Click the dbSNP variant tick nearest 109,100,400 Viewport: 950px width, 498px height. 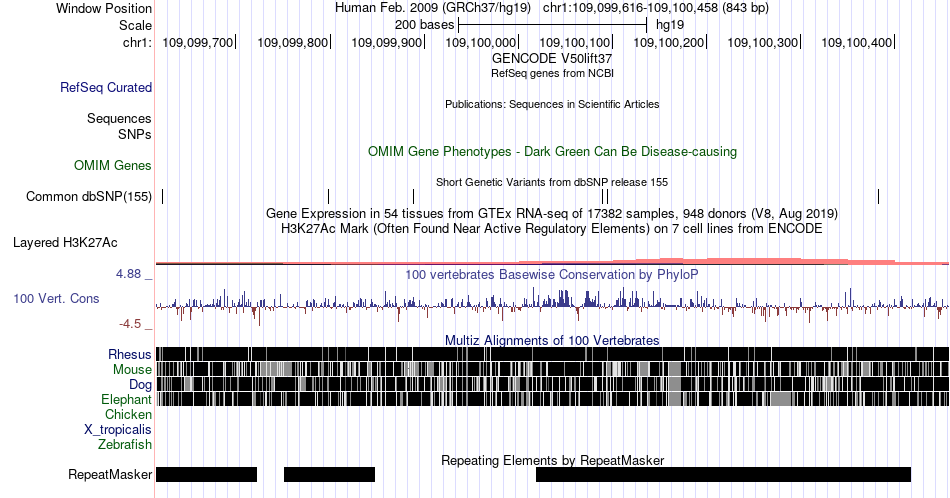tap(879, 196)
